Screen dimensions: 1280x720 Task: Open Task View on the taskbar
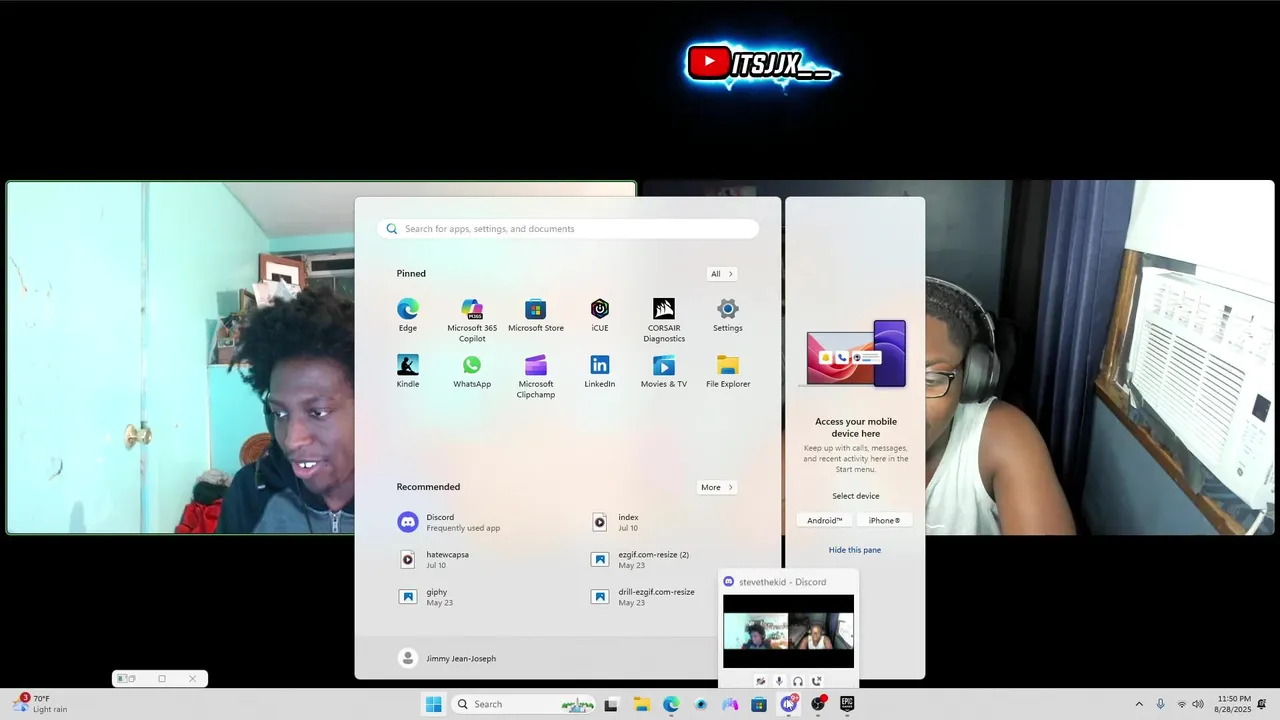pos(611,704)
